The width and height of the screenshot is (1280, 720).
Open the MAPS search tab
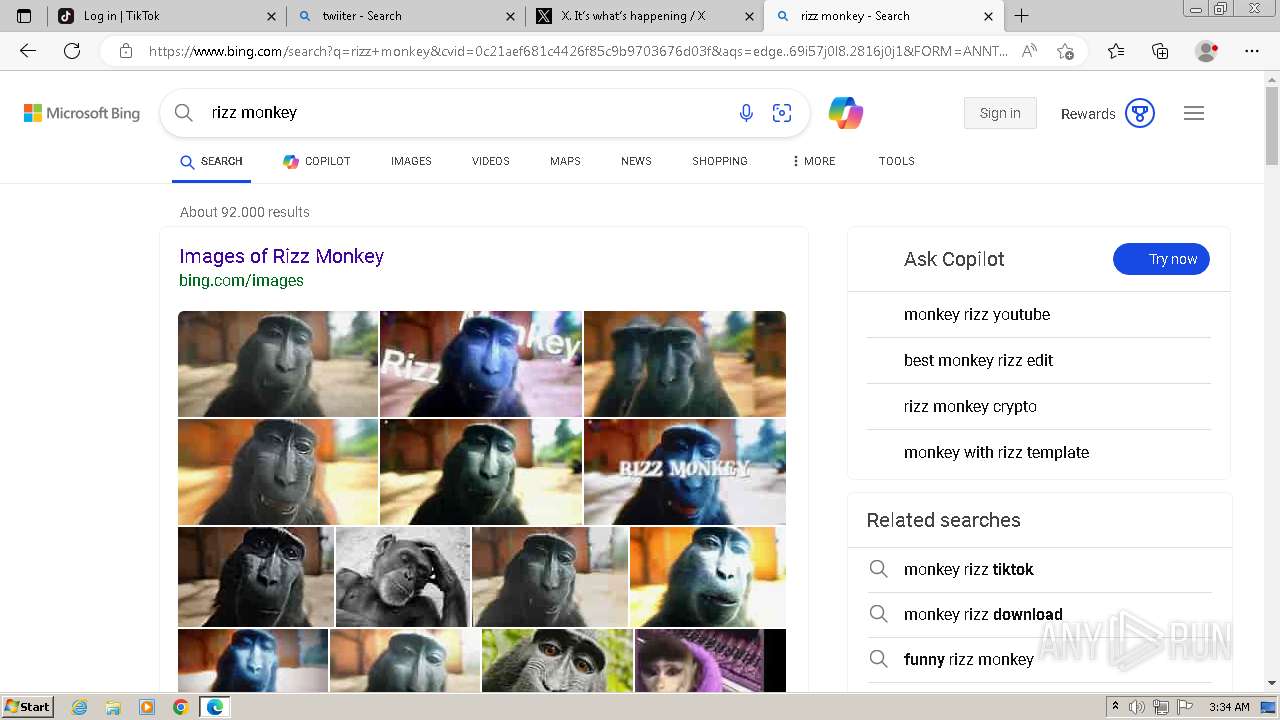click(x=565, y=161)
